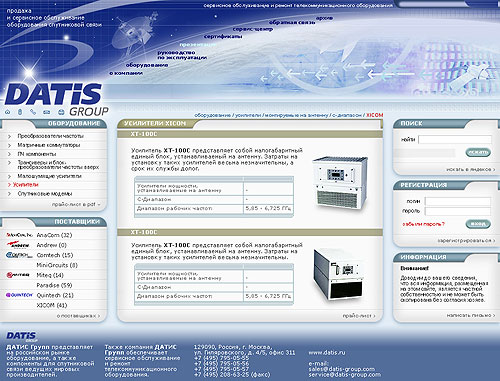Click the printer icon beside GROUP text

[x=61, y=112]
